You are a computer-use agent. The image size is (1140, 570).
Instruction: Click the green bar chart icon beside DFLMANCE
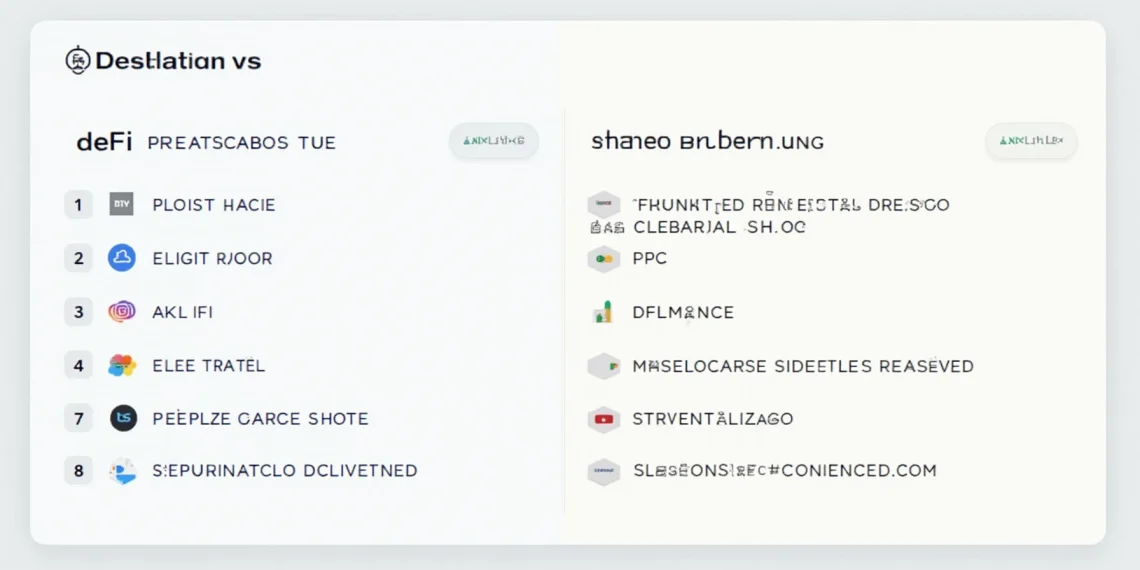click(603, 313)
